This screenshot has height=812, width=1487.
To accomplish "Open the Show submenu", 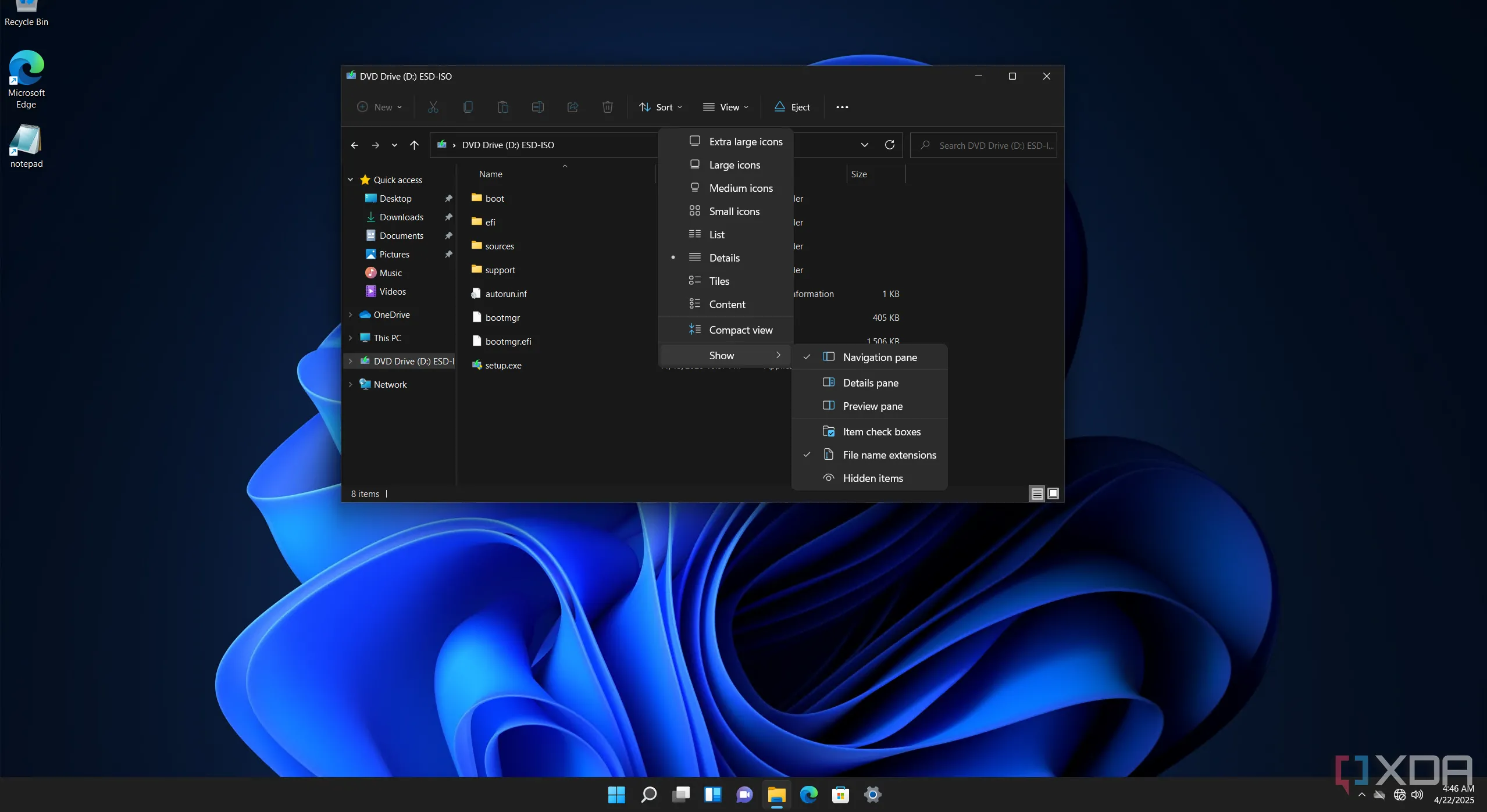I will [726, 356].
